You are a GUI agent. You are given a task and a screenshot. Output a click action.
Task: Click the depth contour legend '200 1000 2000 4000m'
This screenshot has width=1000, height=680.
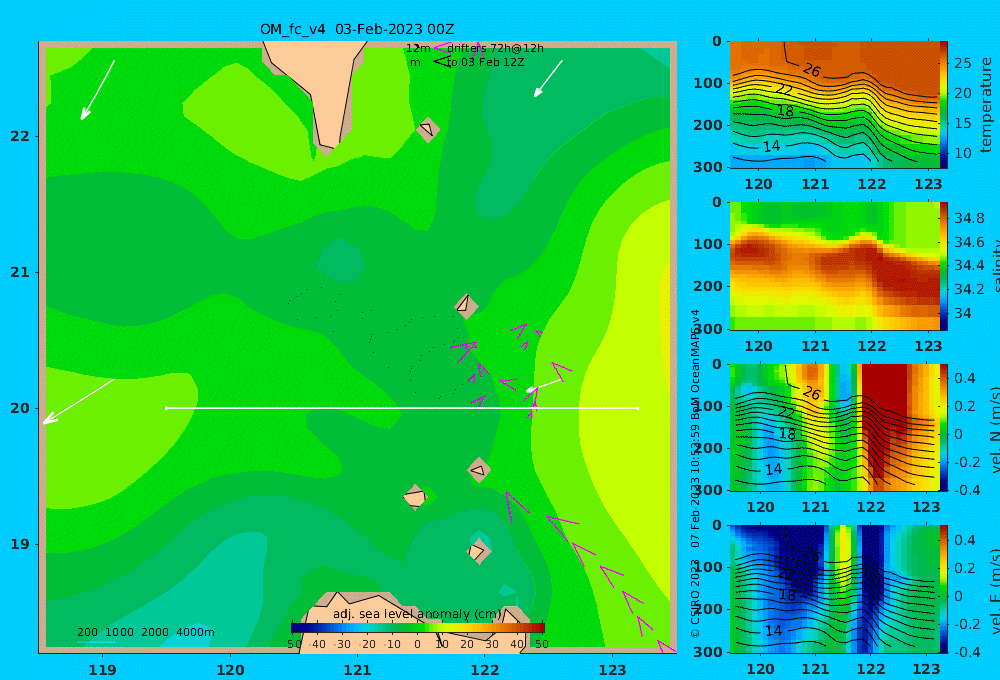coord(145,632)
